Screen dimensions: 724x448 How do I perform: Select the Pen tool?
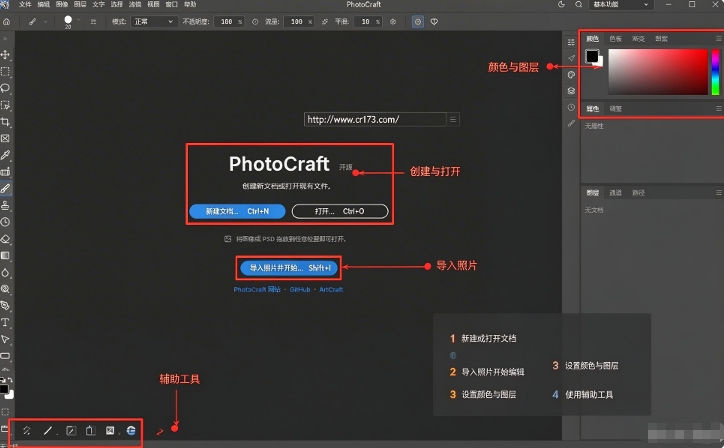point(5,306)
